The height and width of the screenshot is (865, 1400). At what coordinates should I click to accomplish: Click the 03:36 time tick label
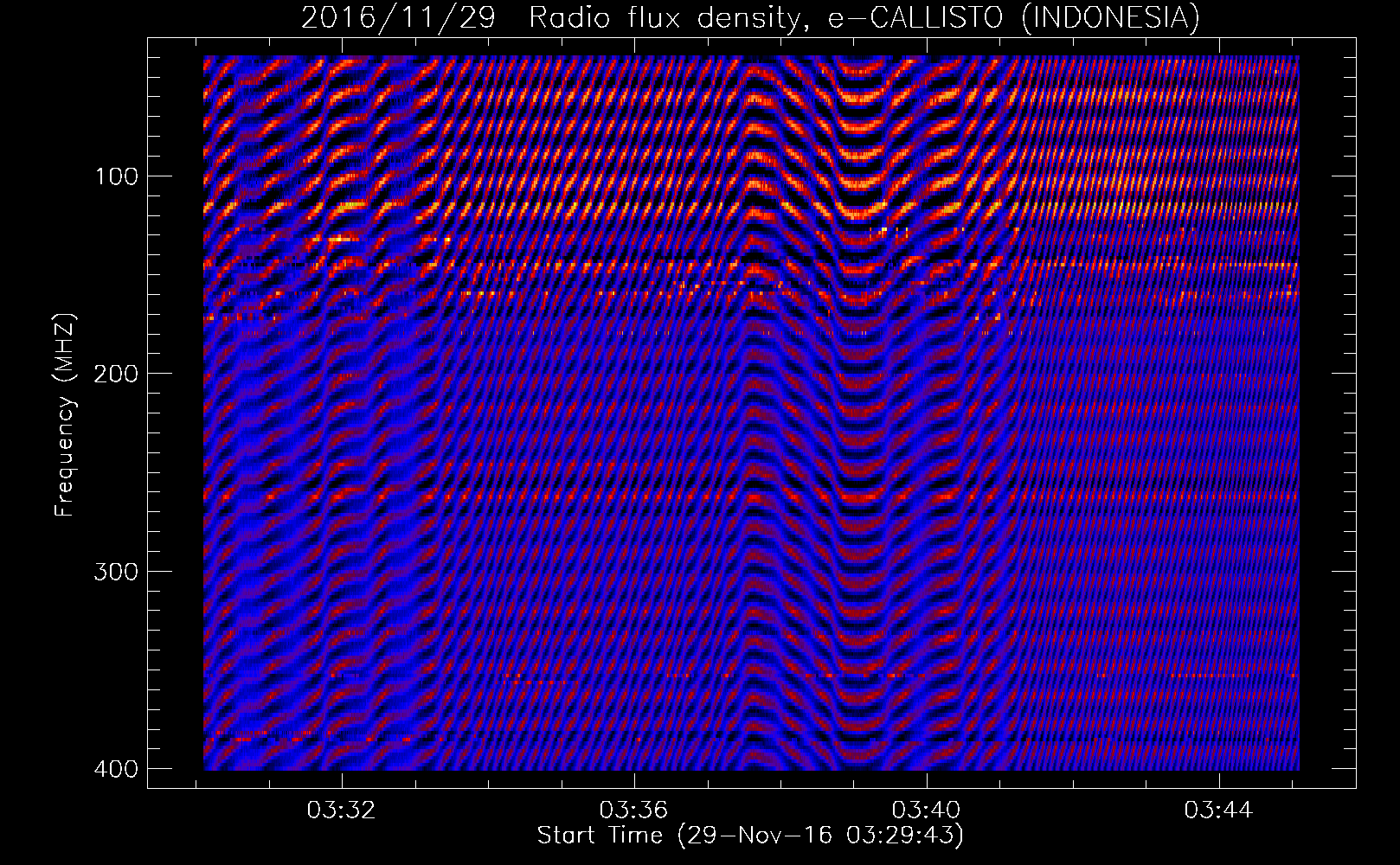[634, 811]
